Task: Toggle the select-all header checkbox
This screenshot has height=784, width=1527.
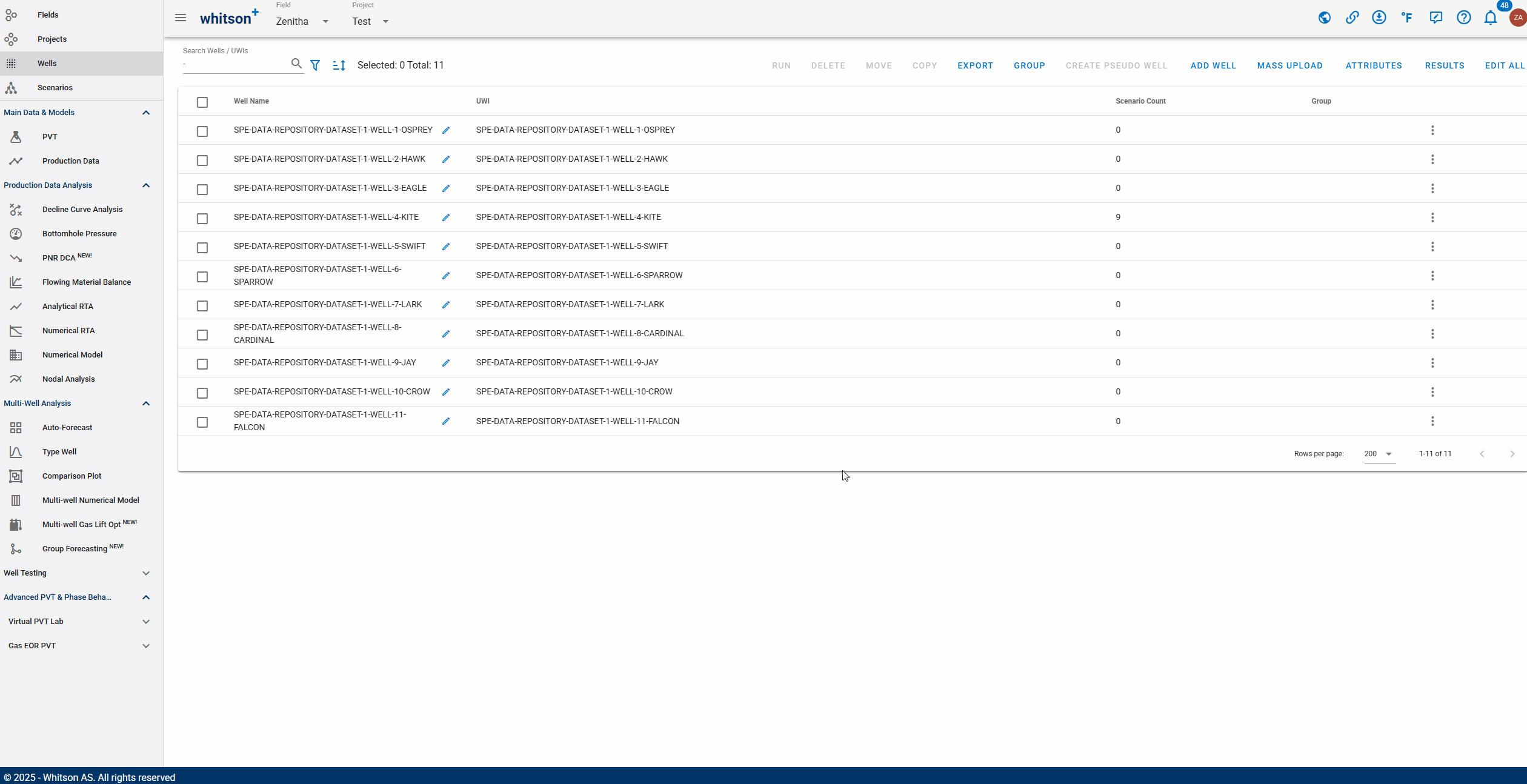Action: point(202,102)
